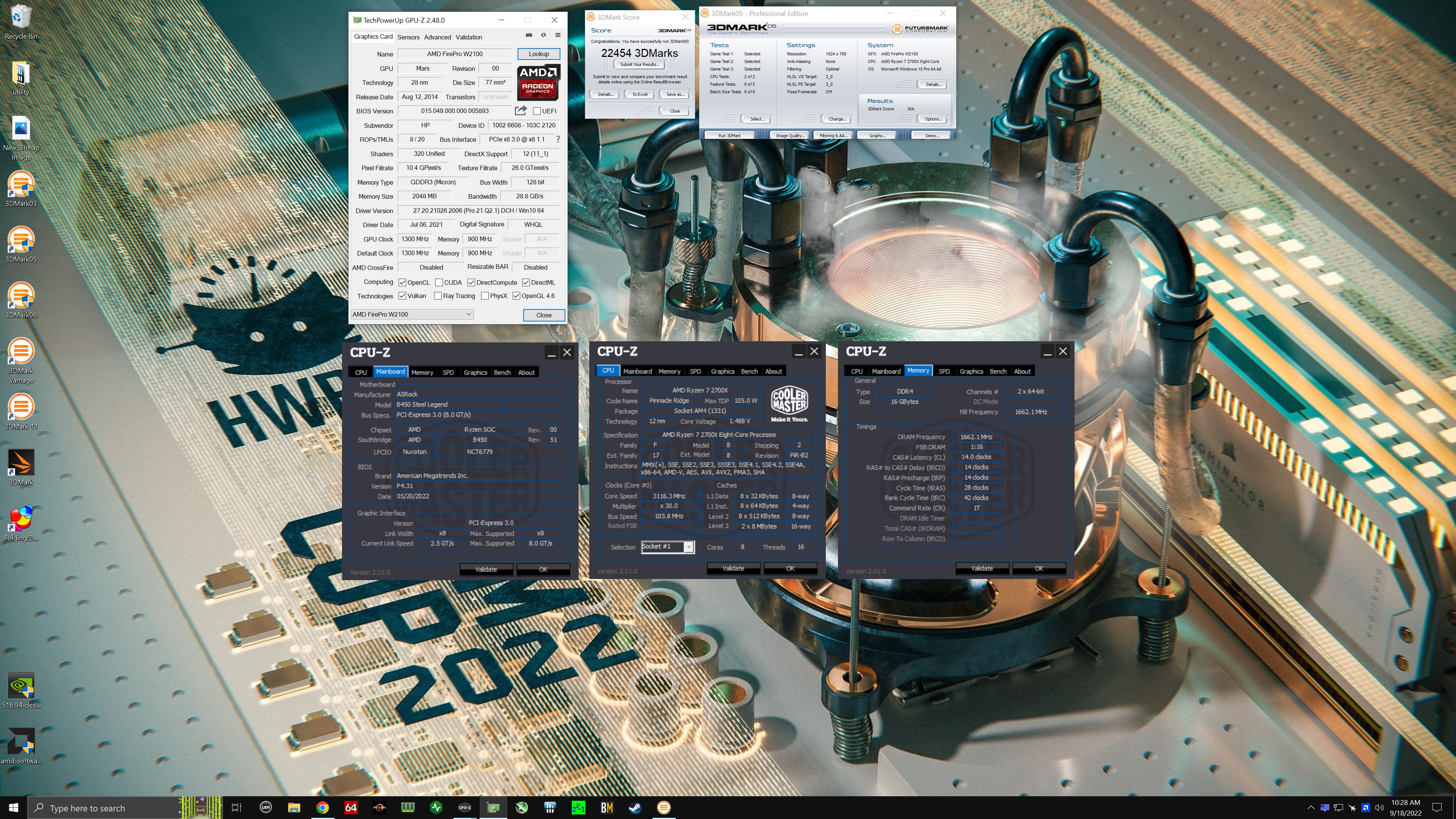Click the AMD Radeon Graphics logo in GPU-Z

click(538, 83)
